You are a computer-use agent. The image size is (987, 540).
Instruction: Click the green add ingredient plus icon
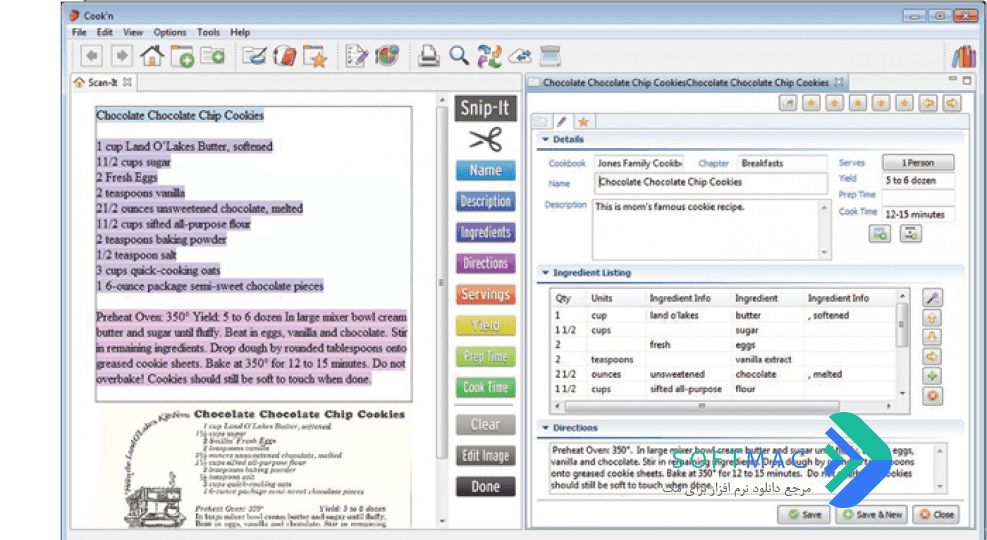[x=932, y=376]
